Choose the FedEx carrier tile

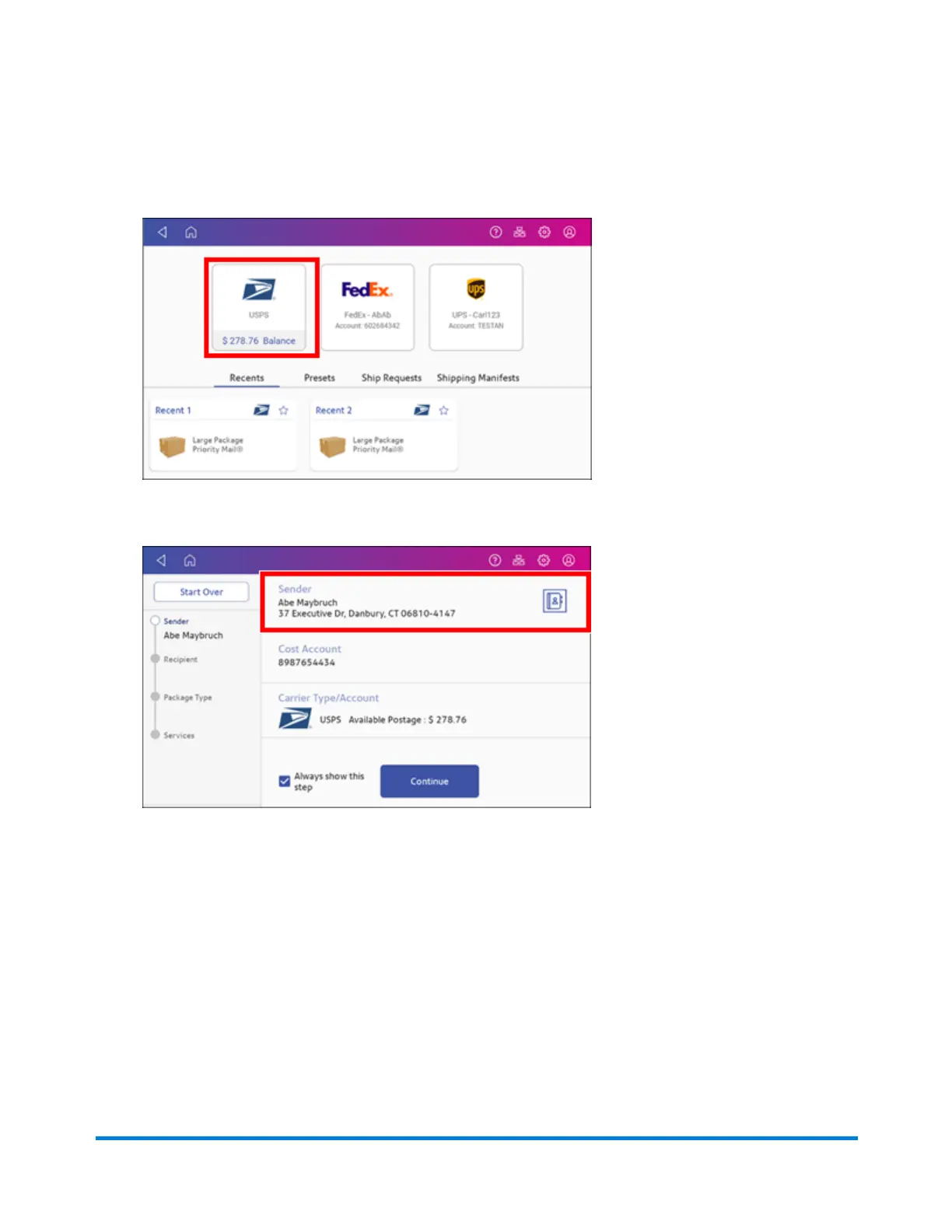point(367,307)
